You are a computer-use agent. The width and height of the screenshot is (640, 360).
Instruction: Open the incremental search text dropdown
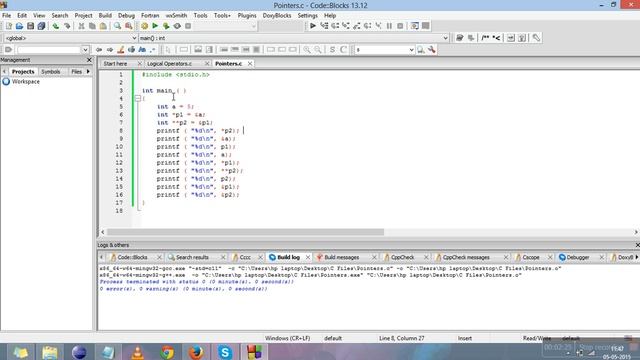[x=85, y=50]
